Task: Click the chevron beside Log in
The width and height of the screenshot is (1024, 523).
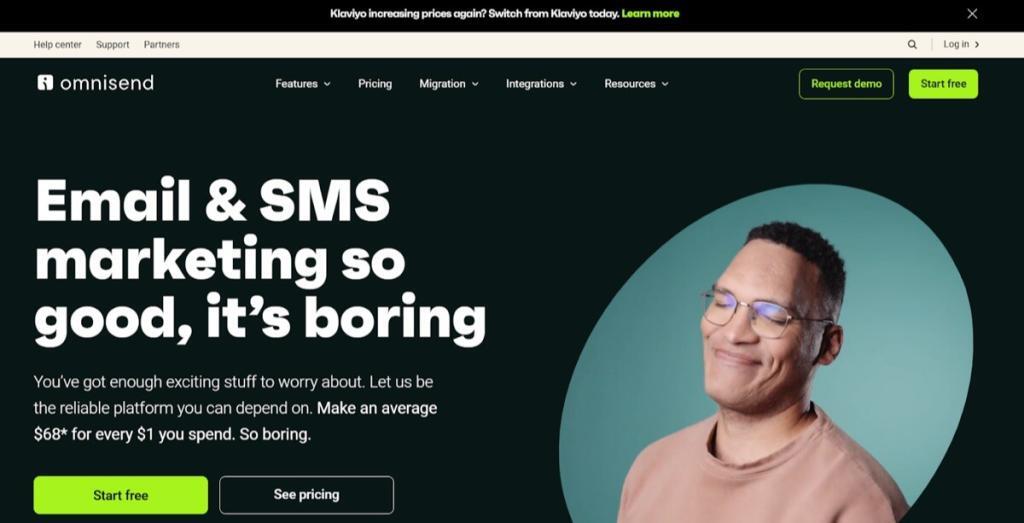Action: click(x=977, y=45)
